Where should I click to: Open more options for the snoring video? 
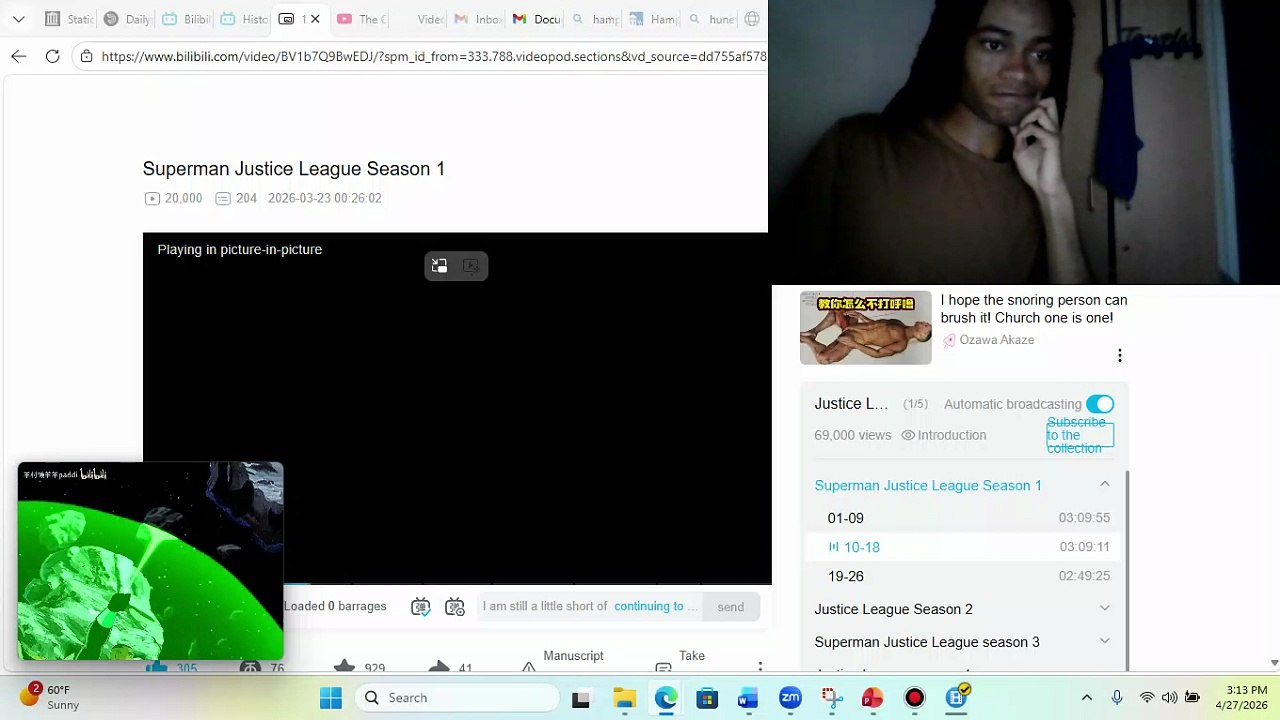click(1120, 355)
